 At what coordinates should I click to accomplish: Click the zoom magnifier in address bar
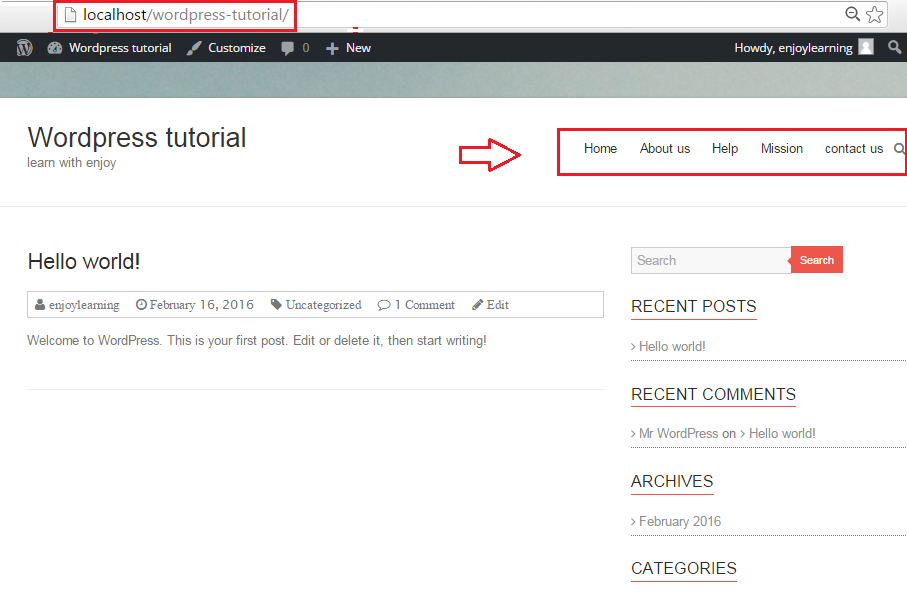tap(852, 14)
